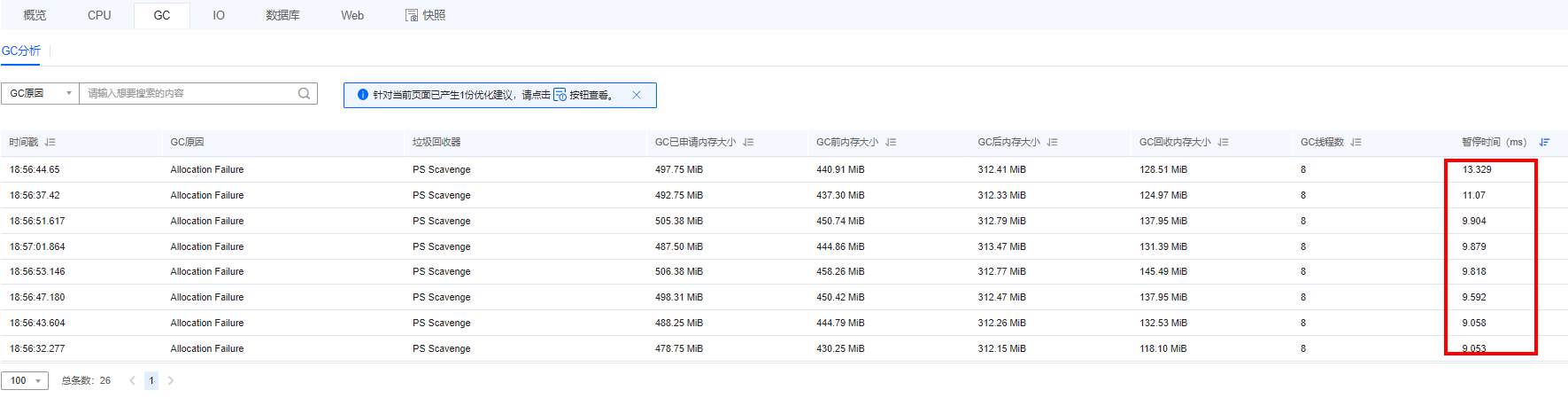This screenshot has width=1568, height=406.
Task: Select the GC分析 sub-tab
Action: (21, 51)
